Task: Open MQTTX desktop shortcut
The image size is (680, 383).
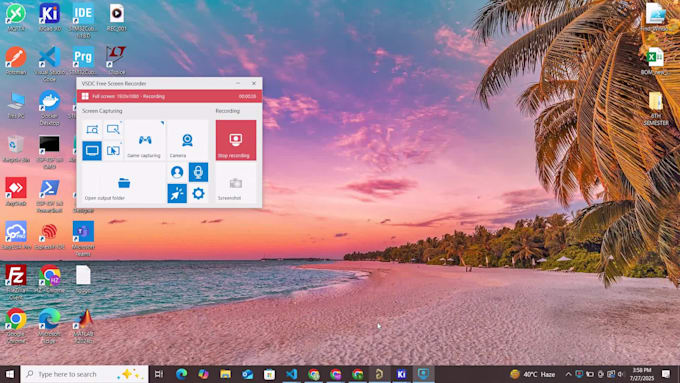Action: pyautogui.click(x=16, y=18)
